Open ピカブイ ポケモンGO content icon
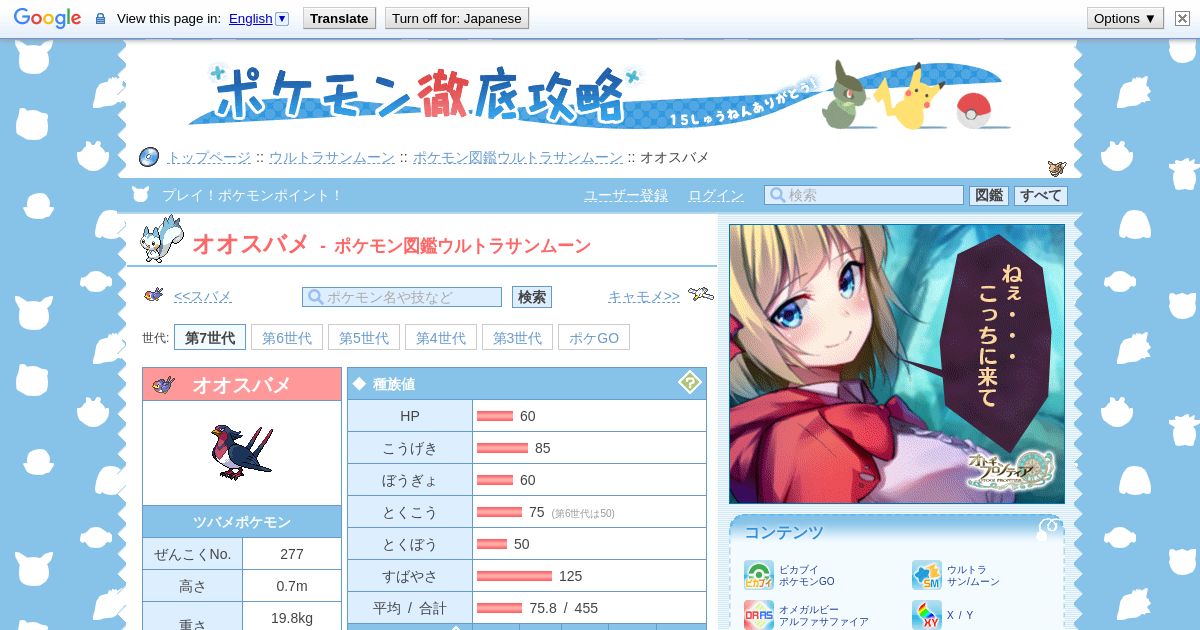The image size is (1200, 630). (758, 575)
